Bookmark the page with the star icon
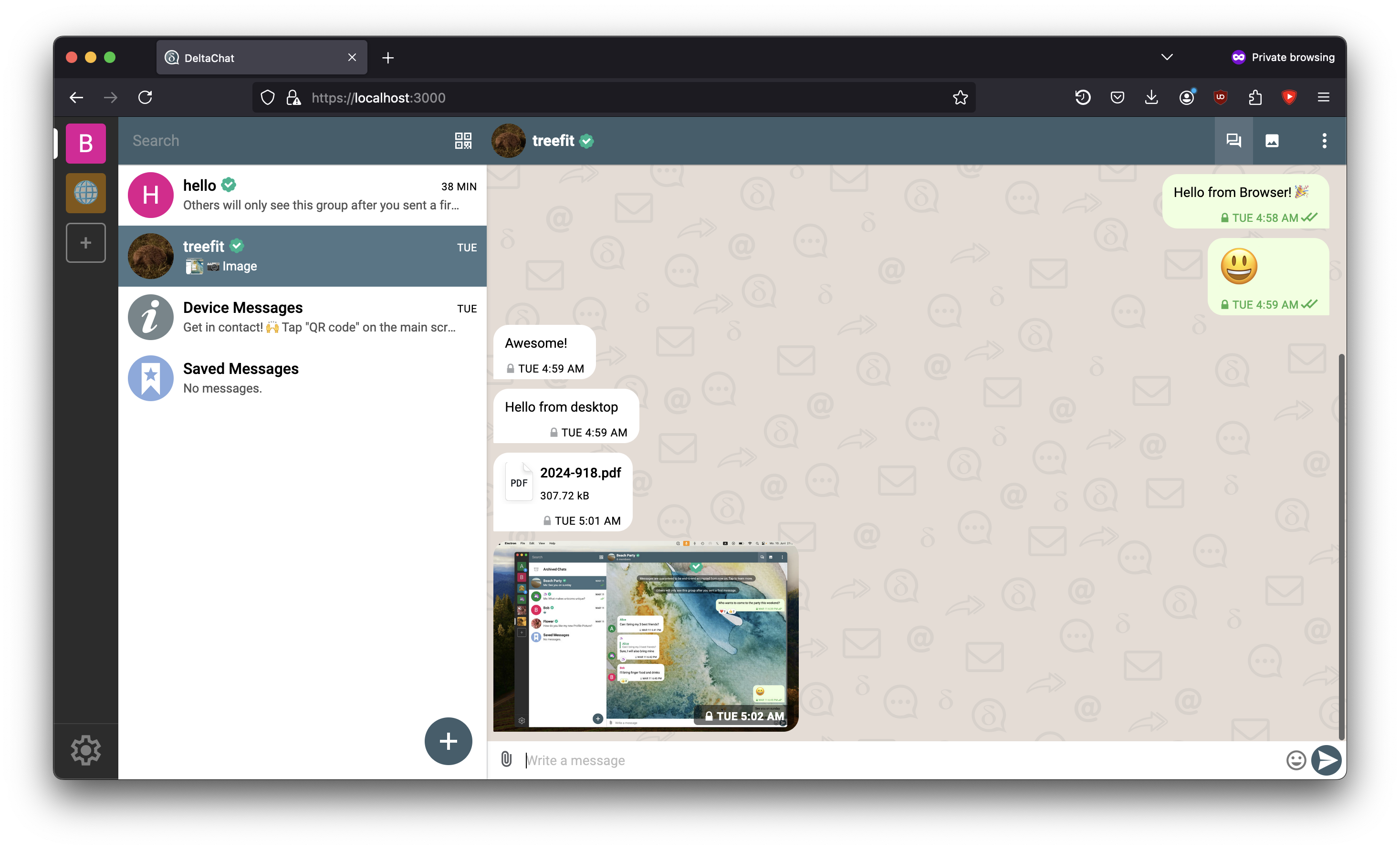 [960, 97]
